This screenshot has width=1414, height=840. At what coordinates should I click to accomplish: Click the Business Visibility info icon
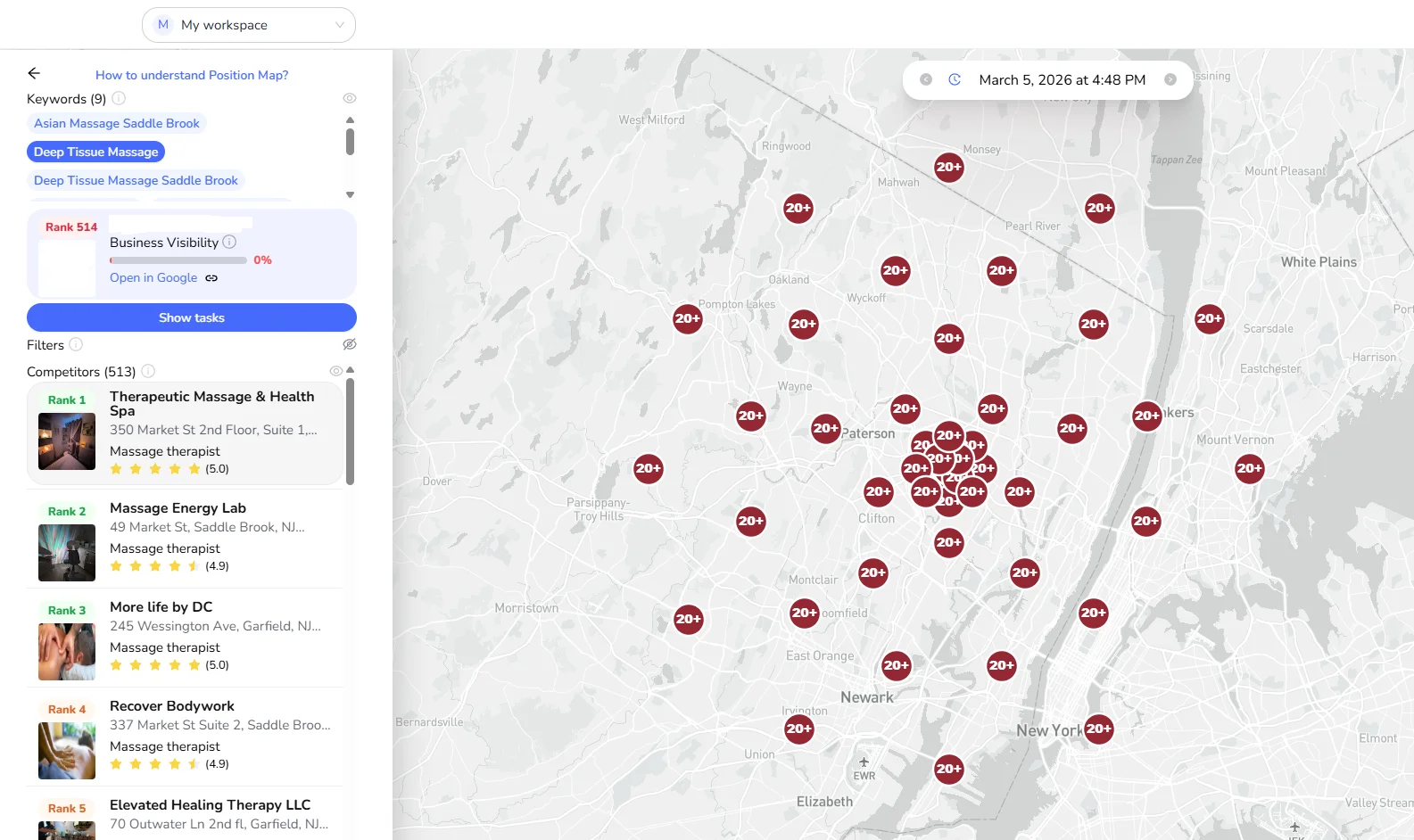229,242
